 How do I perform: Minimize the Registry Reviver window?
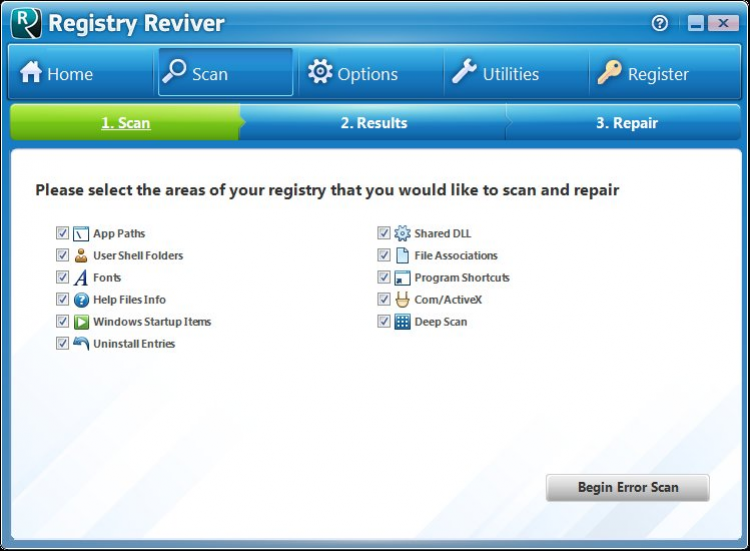tap(696, 23)
